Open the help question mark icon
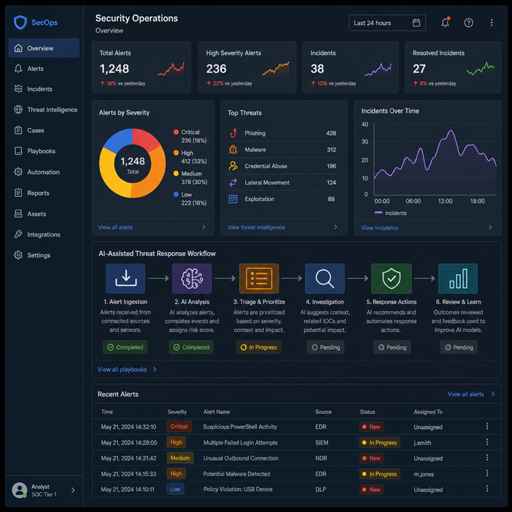The width and height of the screenshot is (512, 512). click(468, 23)
